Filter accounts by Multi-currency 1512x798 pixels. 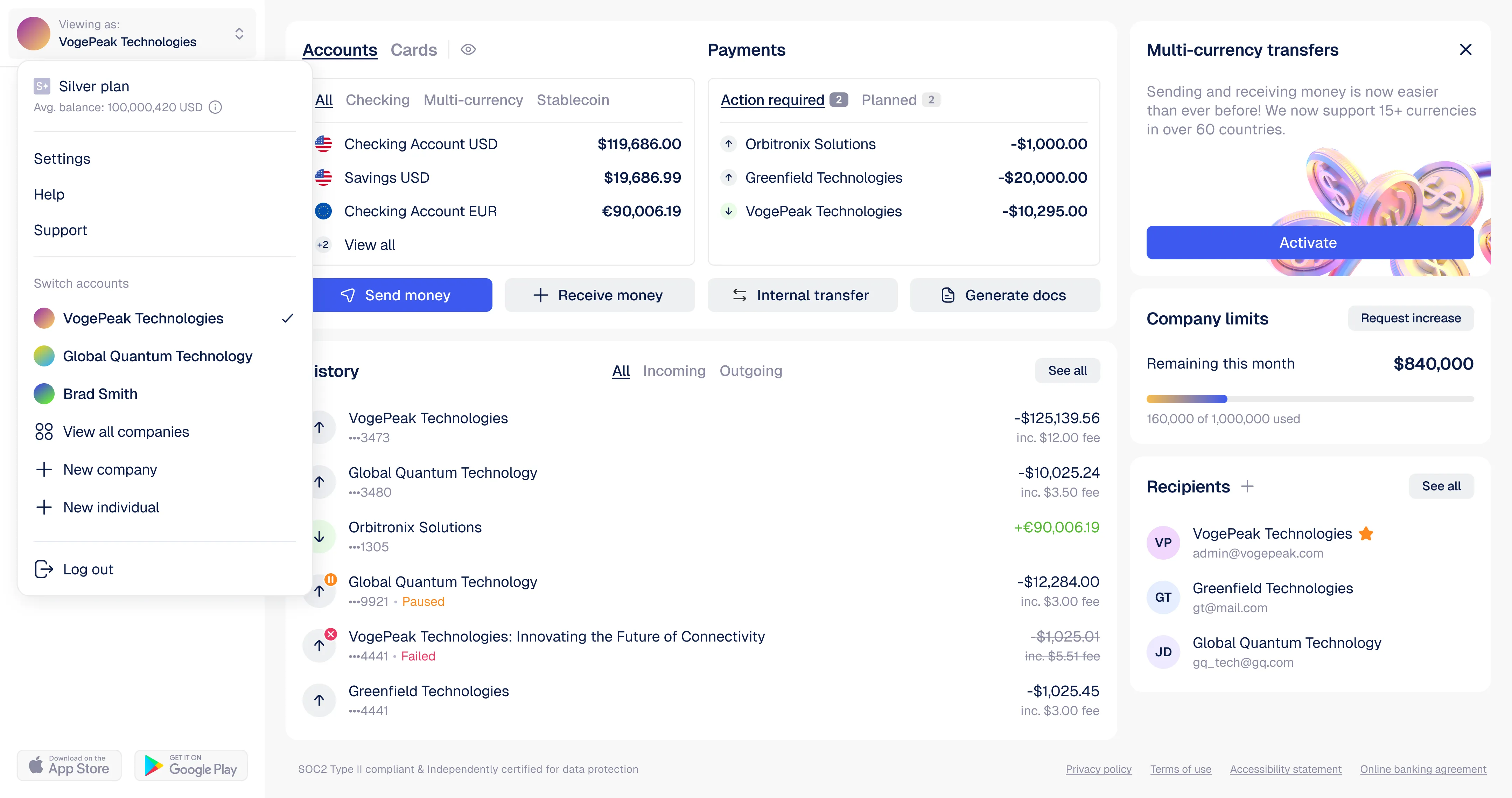pos(473,100)
